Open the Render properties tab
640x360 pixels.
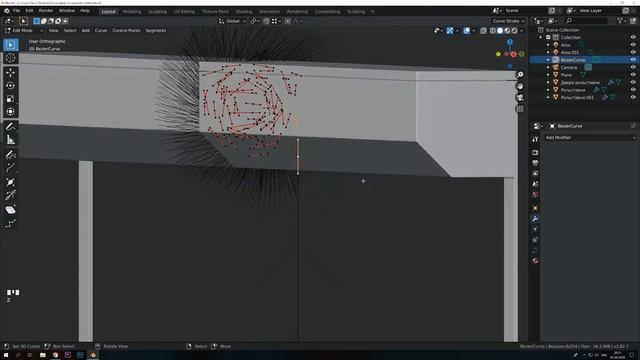pos(535,153)
